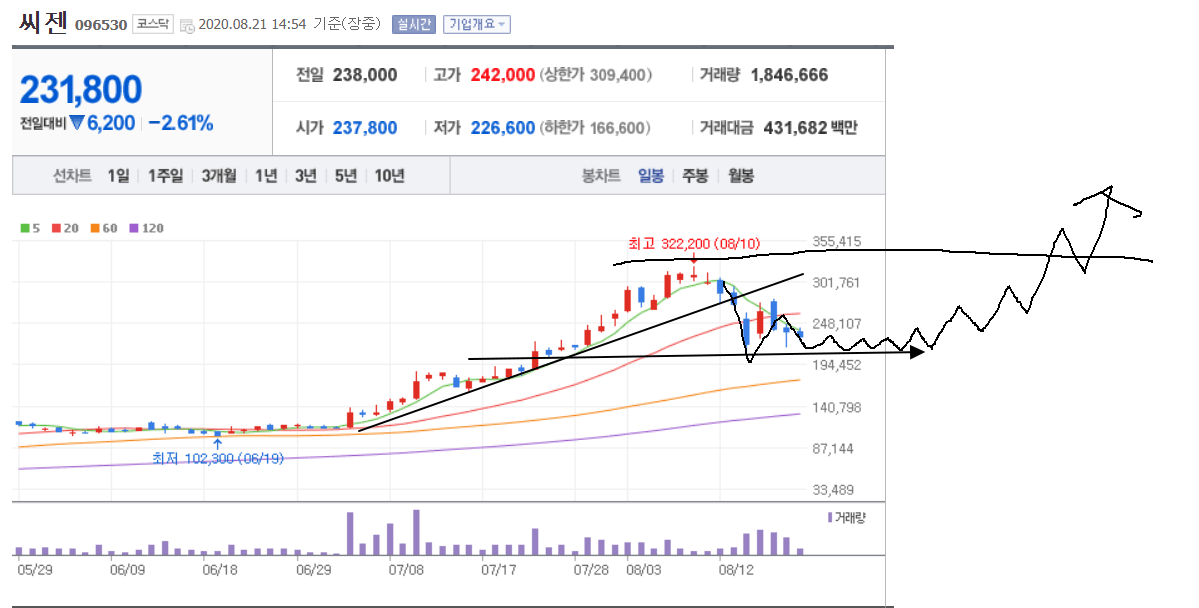Click the tallest volume bar near 07/08
The image size is (1199, 608).
[416, 531]
